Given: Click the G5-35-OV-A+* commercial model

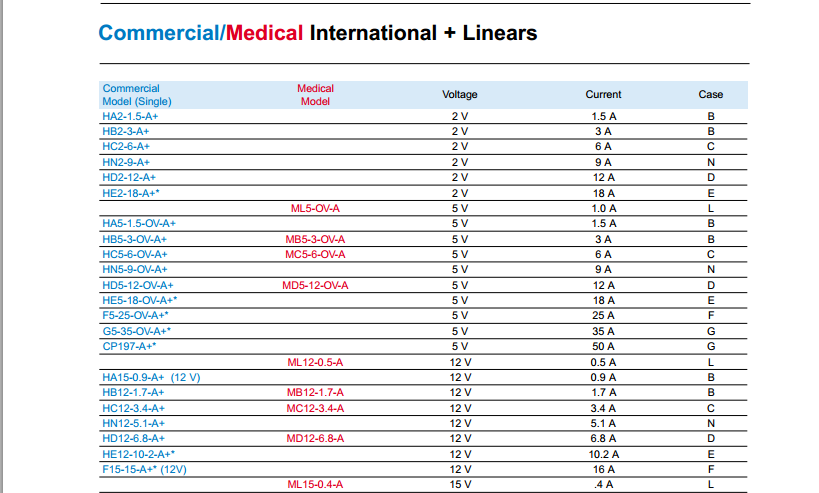Looking at the screenshot, I should [x=137, y=331].
